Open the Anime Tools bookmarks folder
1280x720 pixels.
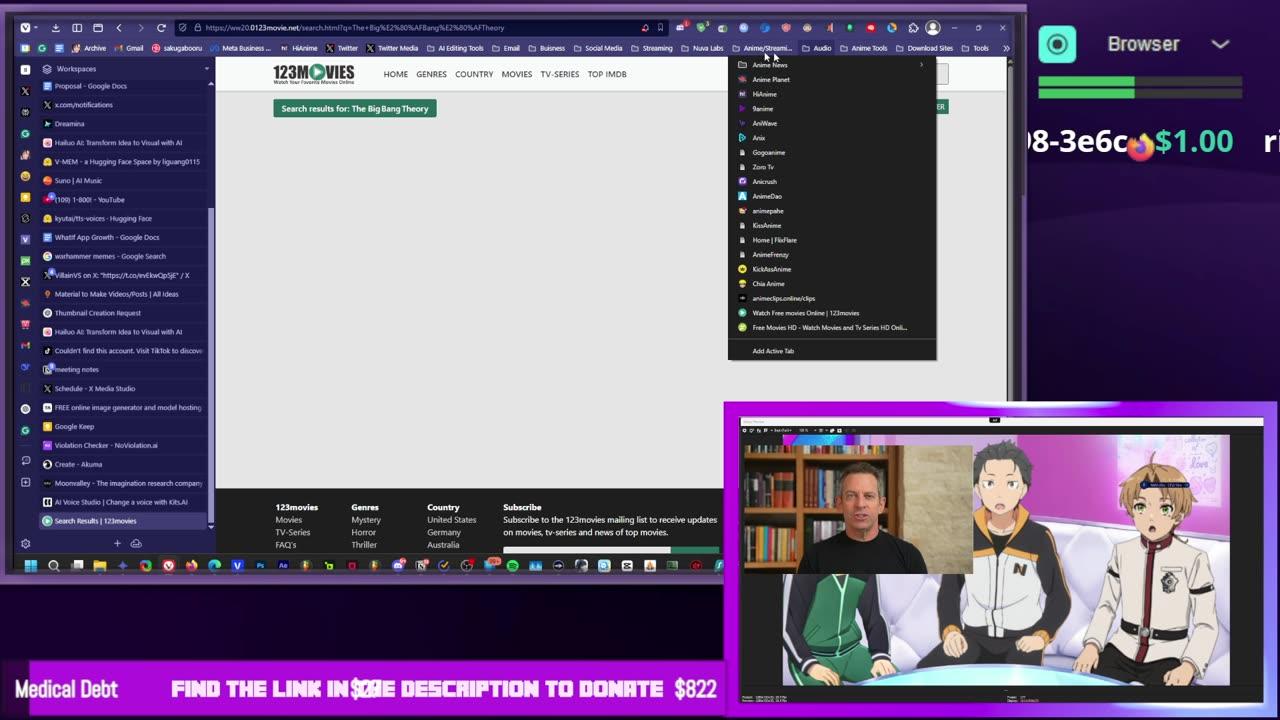tap(864, 48)
